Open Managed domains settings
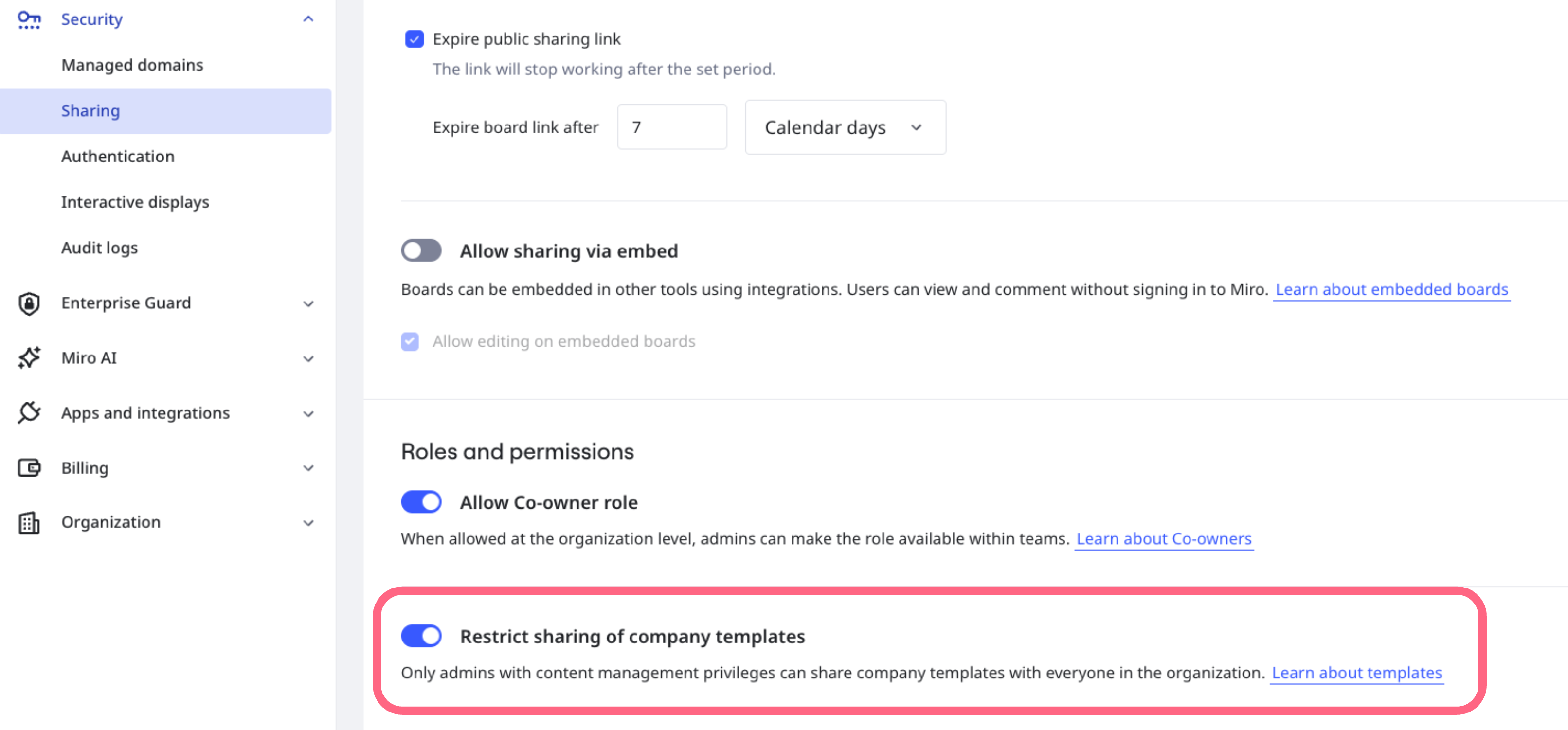Image resolution: width=1568 pixels, height=730 pixels. (132, 65)
